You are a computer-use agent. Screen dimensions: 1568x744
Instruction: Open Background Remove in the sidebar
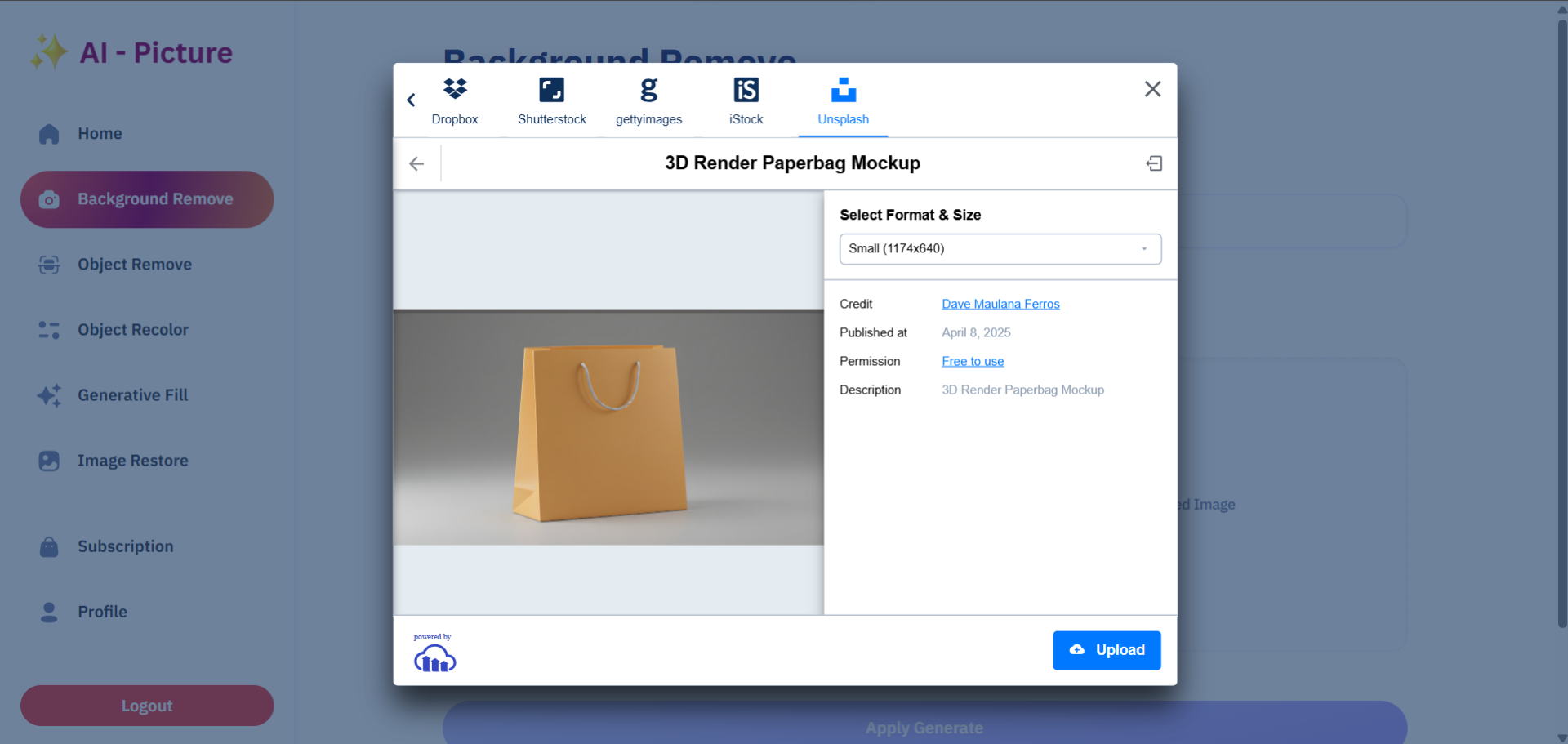pyautogui.click(x=147, y=199)
